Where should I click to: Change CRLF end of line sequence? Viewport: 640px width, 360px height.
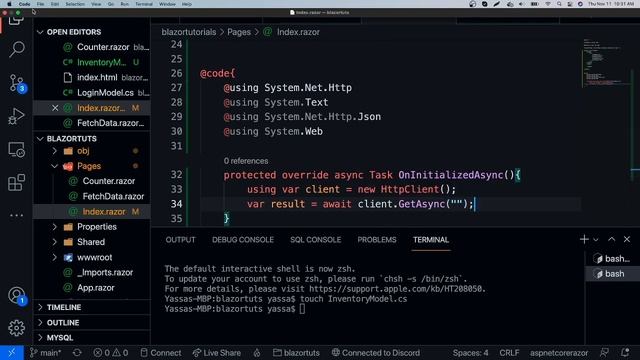pyautogui.click(x=509, y=353)
